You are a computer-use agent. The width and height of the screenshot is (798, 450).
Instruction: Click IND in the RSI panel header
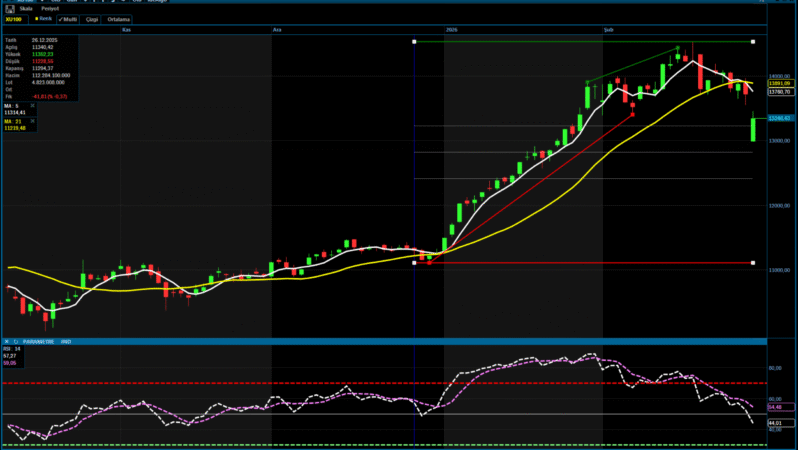coord(65,341)
